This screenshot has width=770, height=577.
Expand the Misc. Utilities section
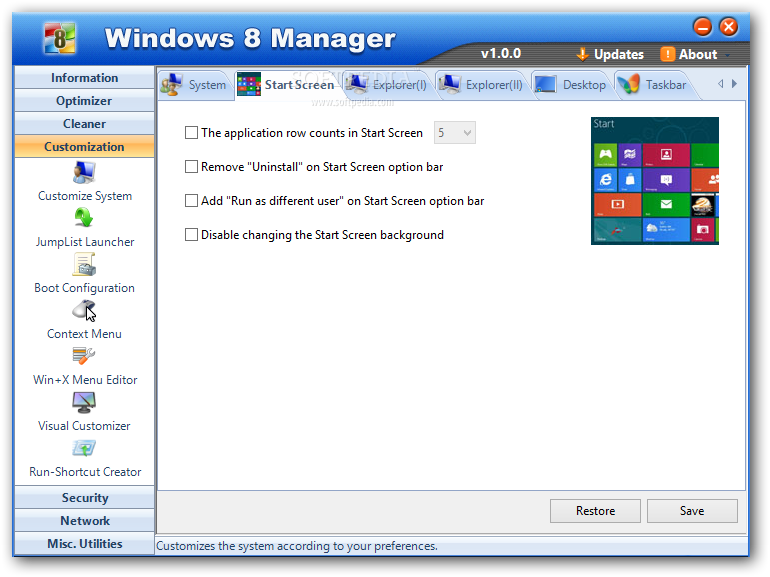coord(84,544)
